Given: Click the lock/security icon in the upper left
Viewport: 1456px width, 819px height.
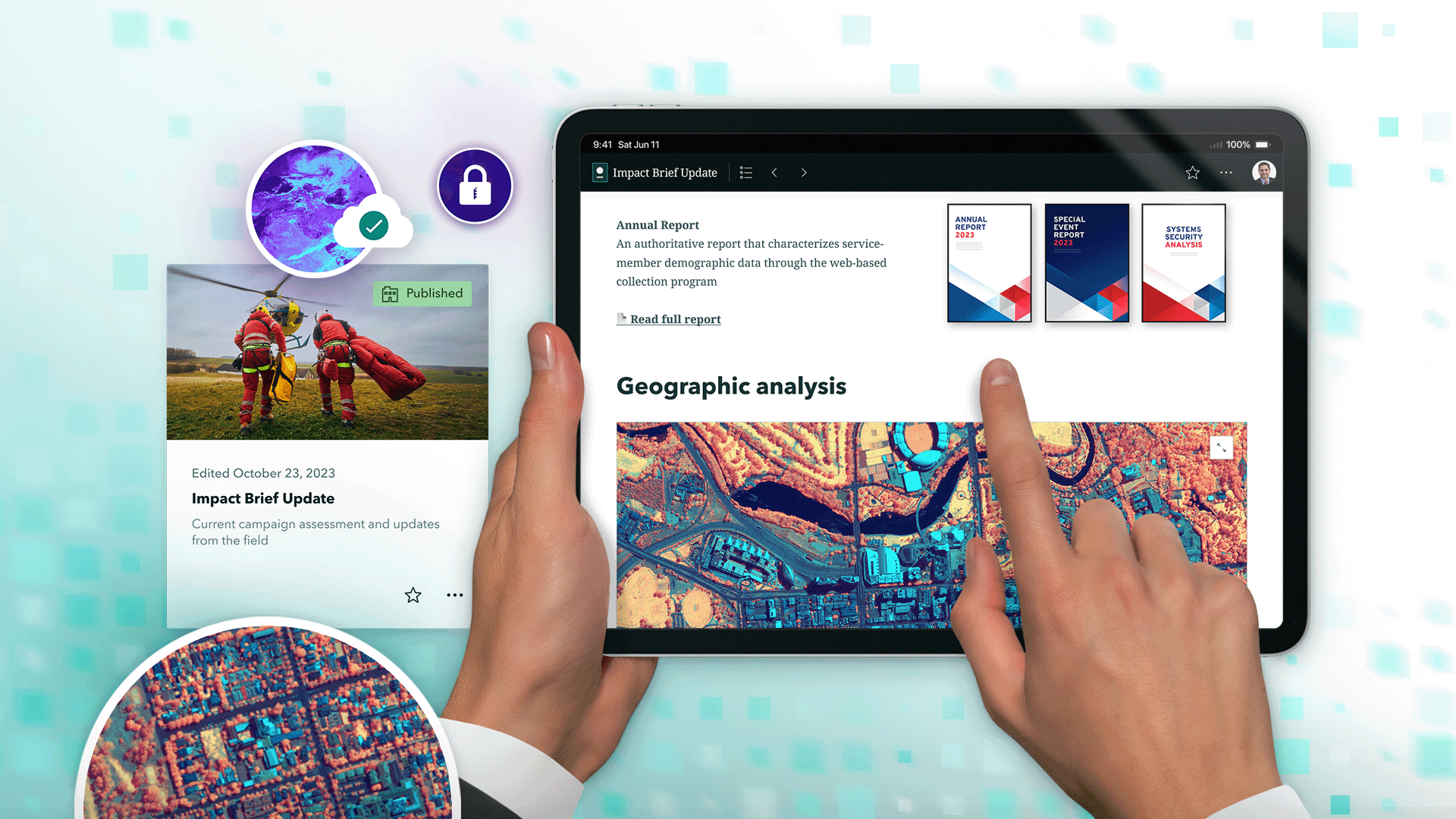Looking at the screenshot, I should 473,186.
